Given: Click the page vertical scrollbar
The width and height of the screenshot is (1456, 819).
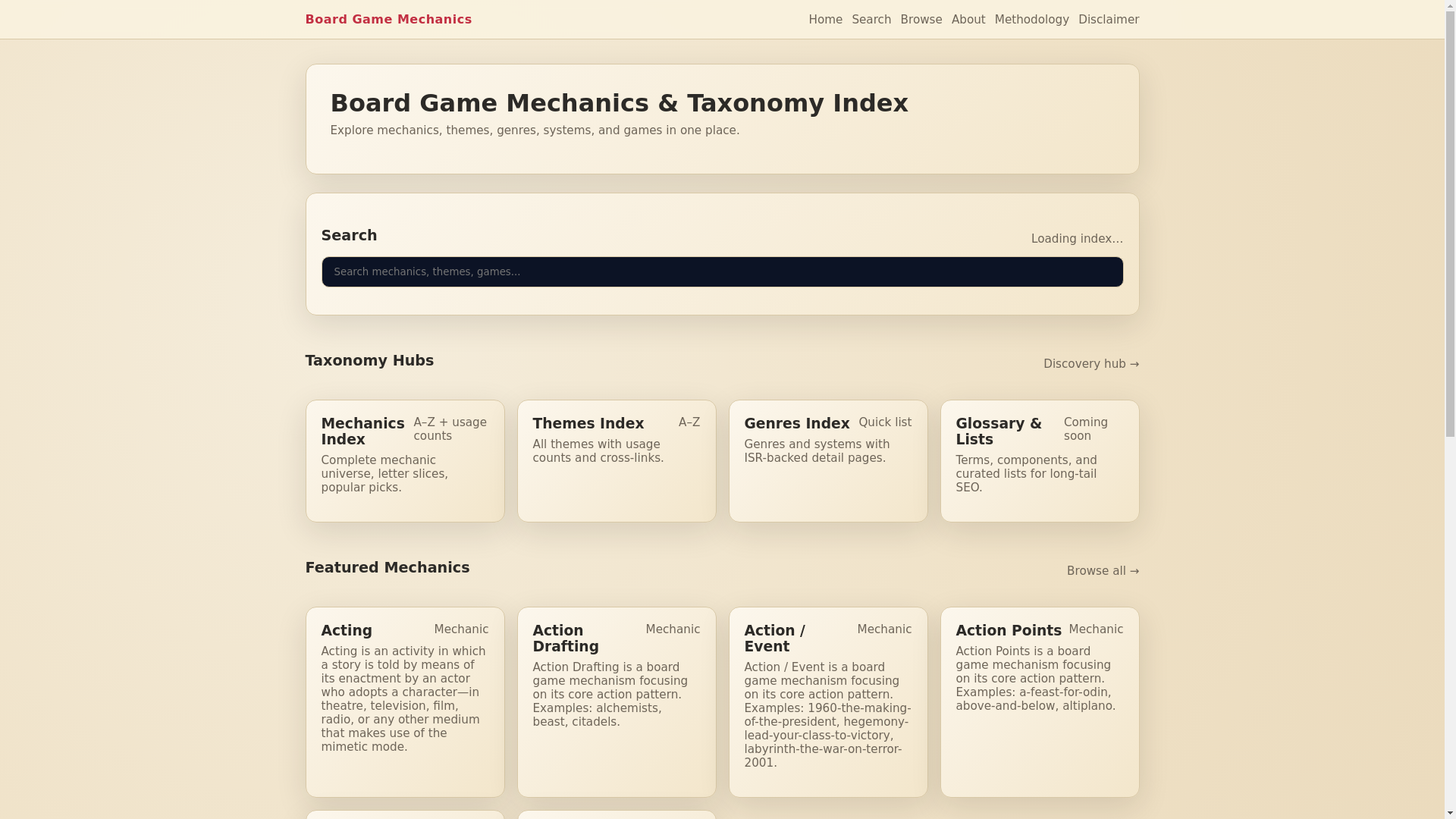Looking at the screenshot, I should point(1450,409).
